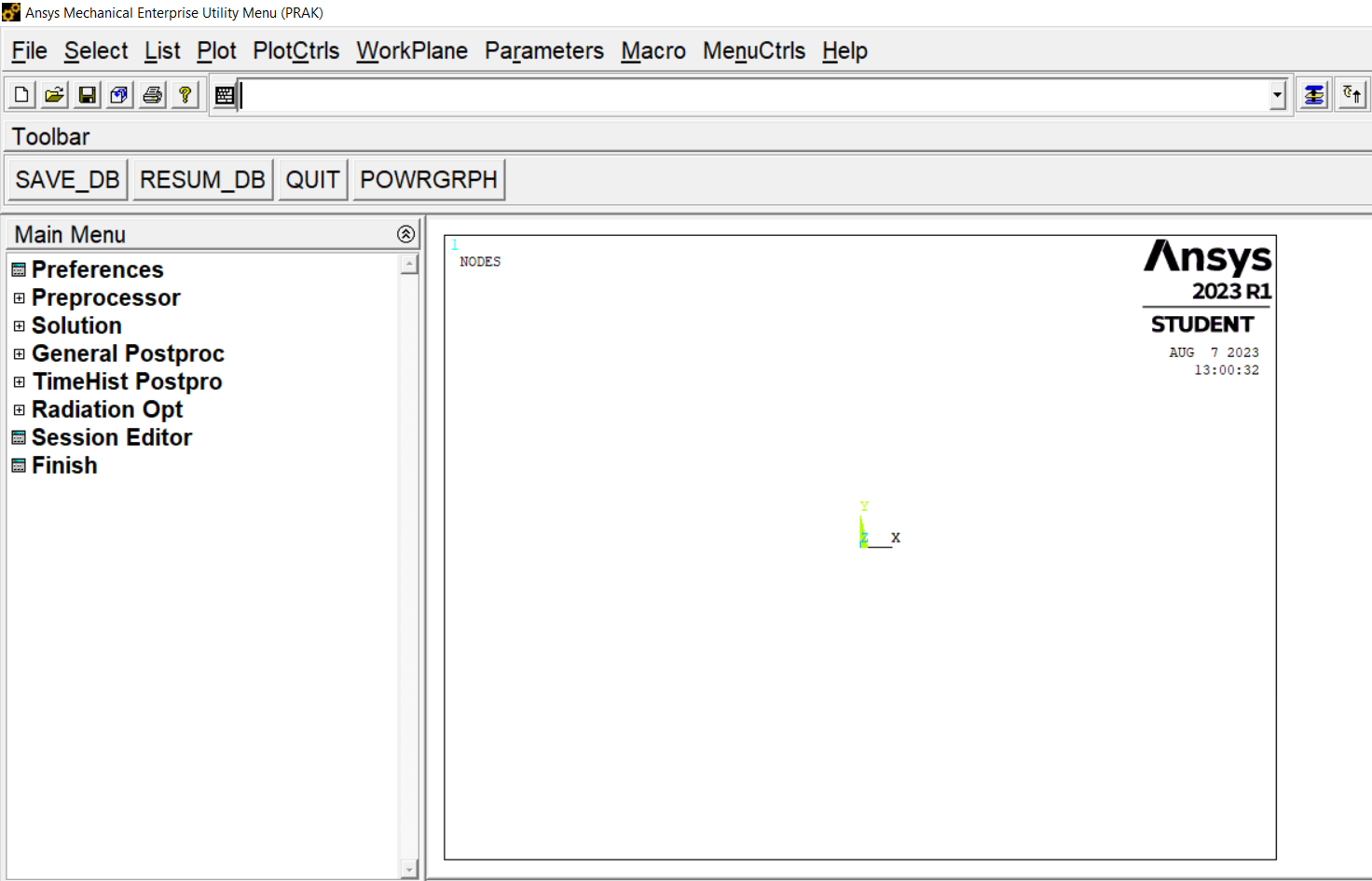The image size is (1372, 881).
Task: Open the WorkPlane menu
Action: (x=412, y=51)
